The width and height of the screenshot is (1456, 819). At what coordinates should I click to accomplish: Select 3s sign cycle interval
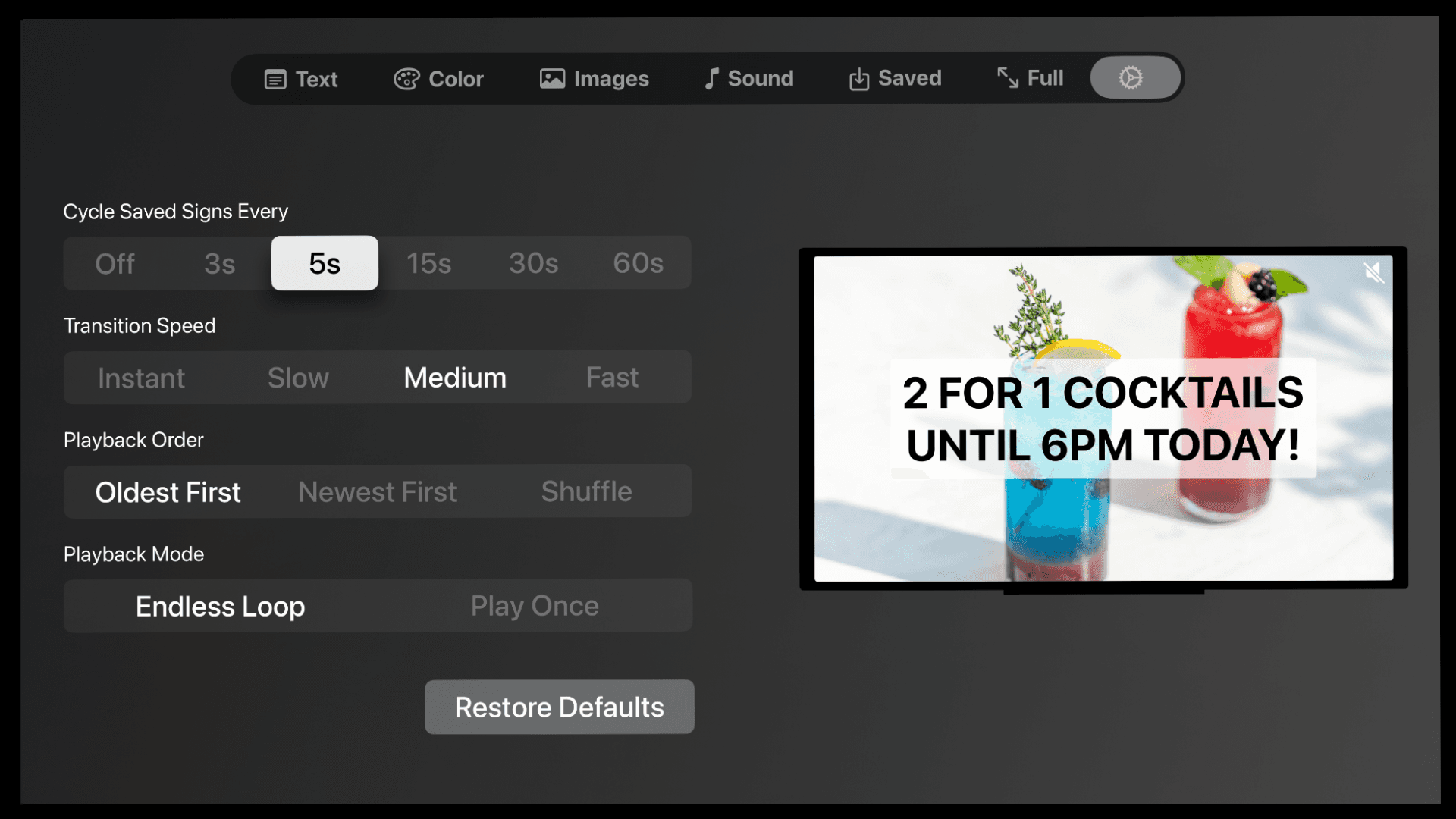(219, 263)
